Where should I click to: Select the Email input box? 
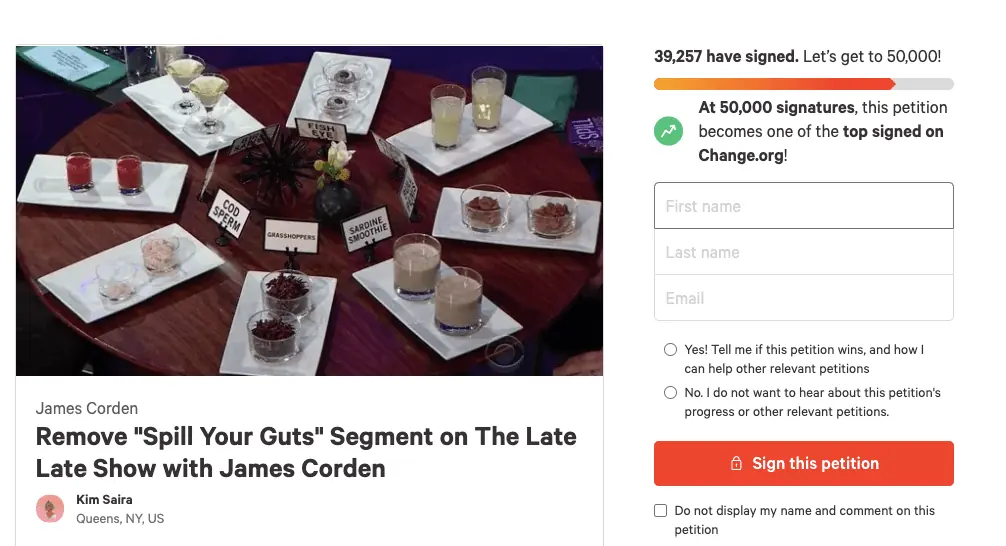(x=803, y=298)
